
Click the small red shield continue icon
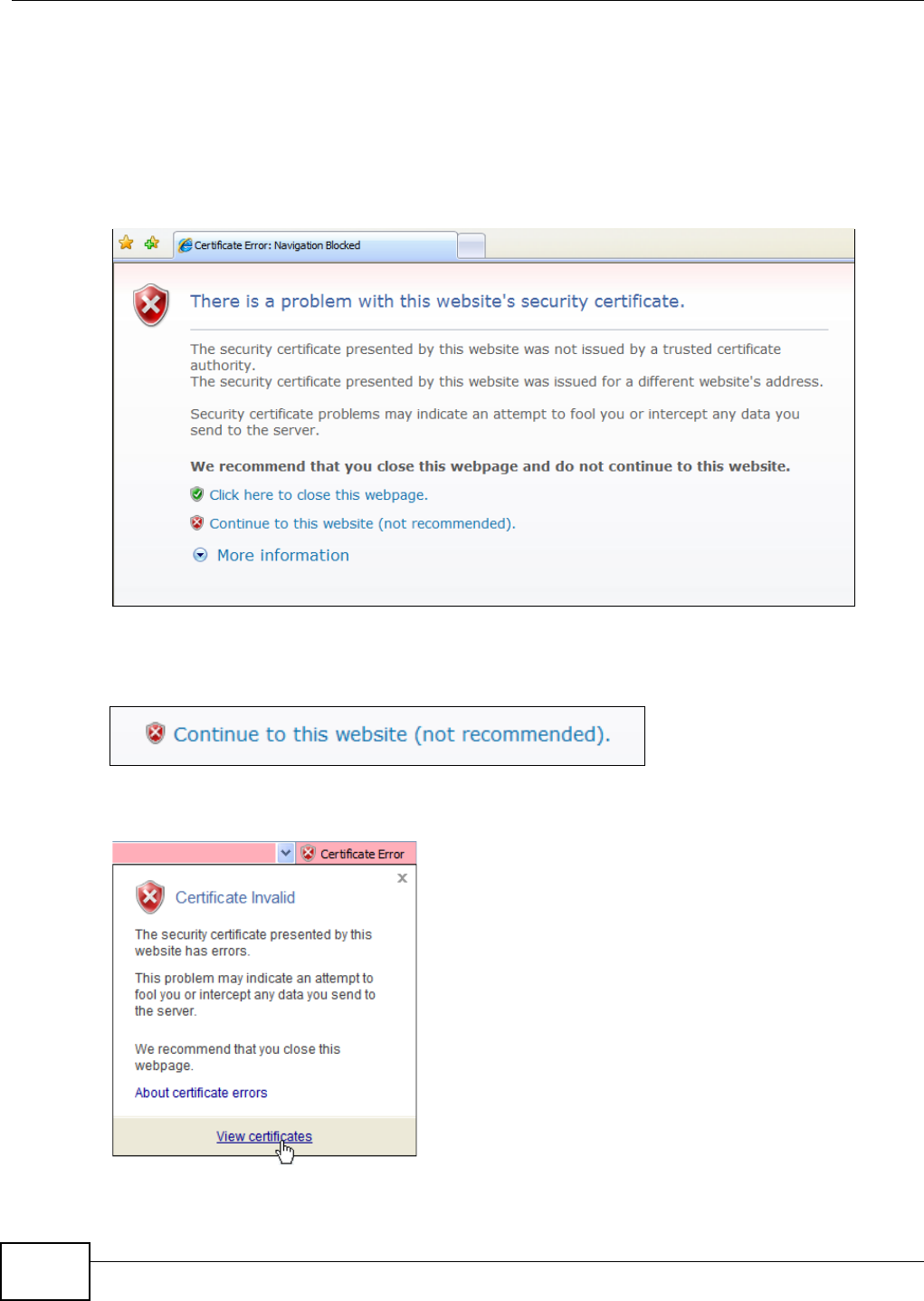pos(197,522)
